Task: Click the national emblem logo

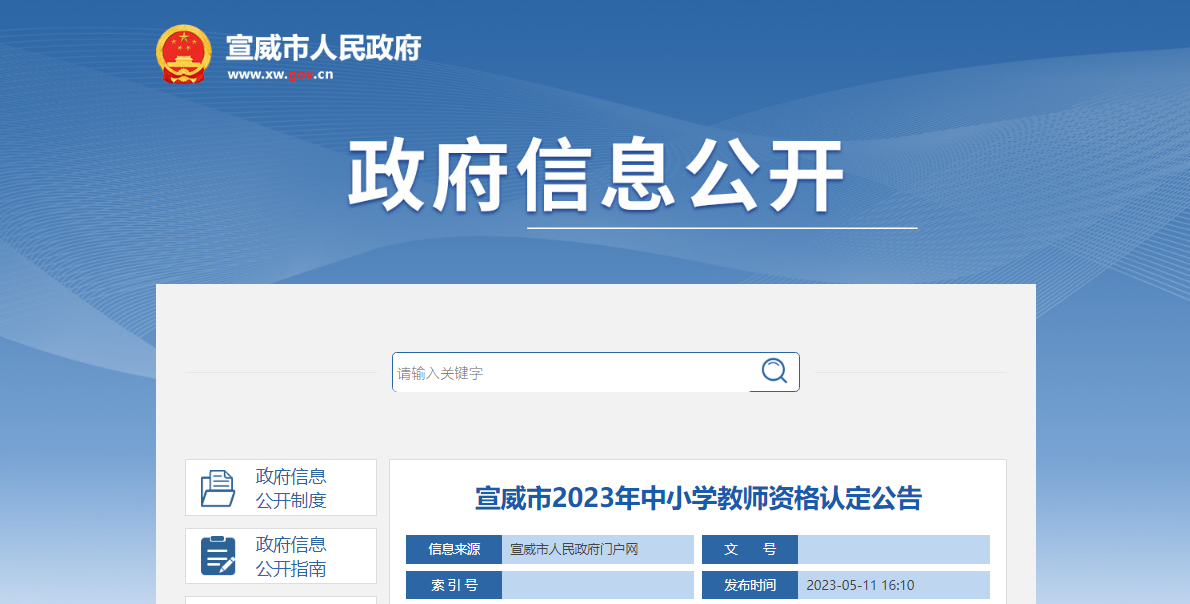Action: [184, 54]
